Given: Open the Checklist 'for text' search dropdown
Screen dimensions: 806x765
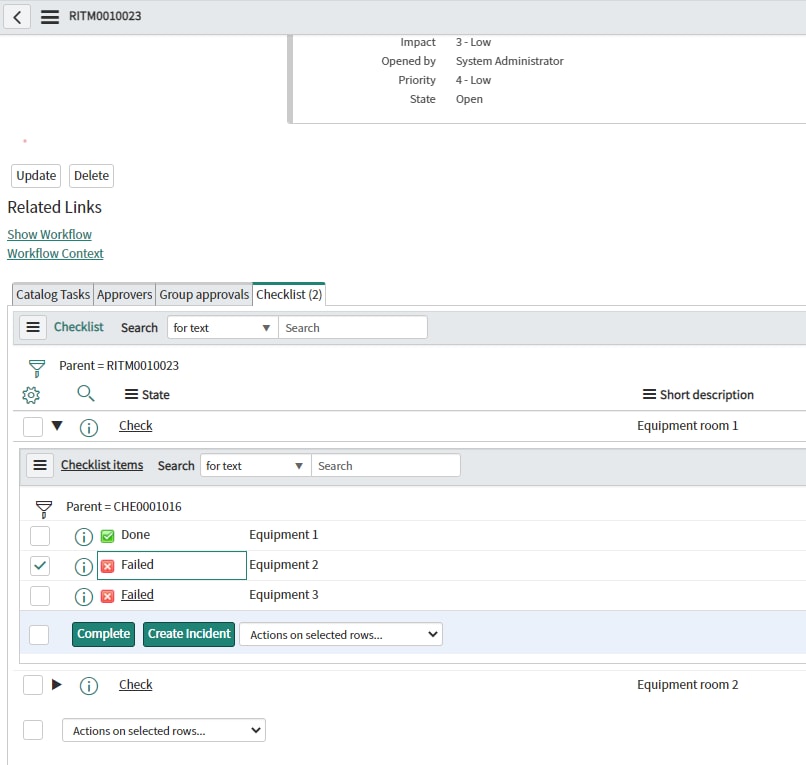Looking at the screenshot, I should [x=223, y=327].
